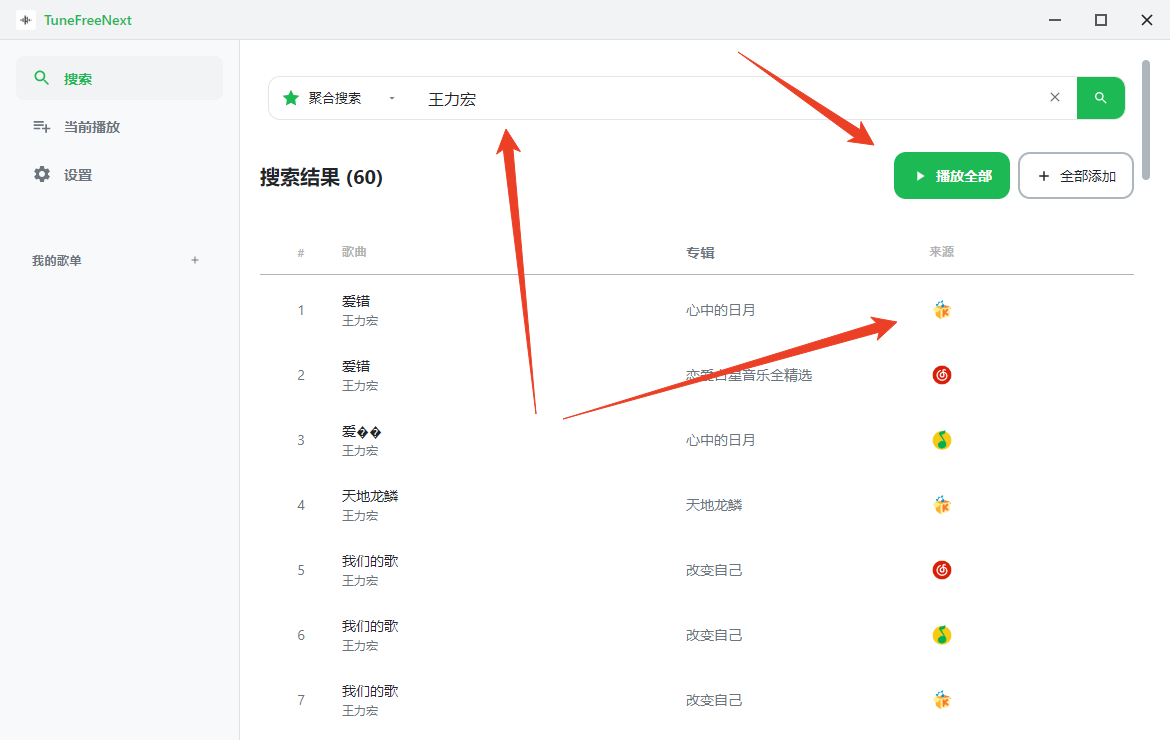Click the source icon for 天地龙鳞 row

941,505
